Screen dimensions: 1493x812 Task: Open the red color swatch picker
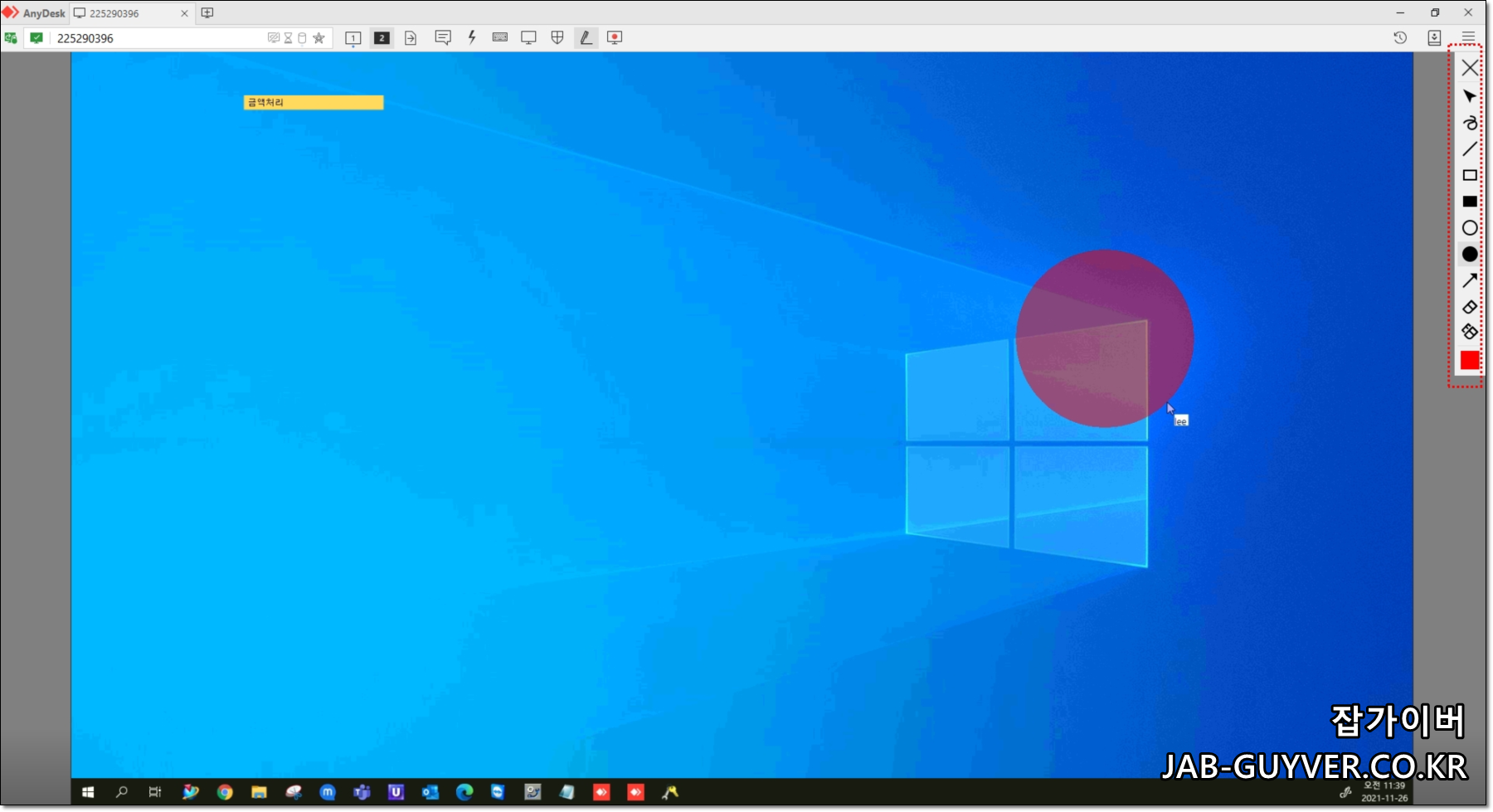pos(1470,360)
